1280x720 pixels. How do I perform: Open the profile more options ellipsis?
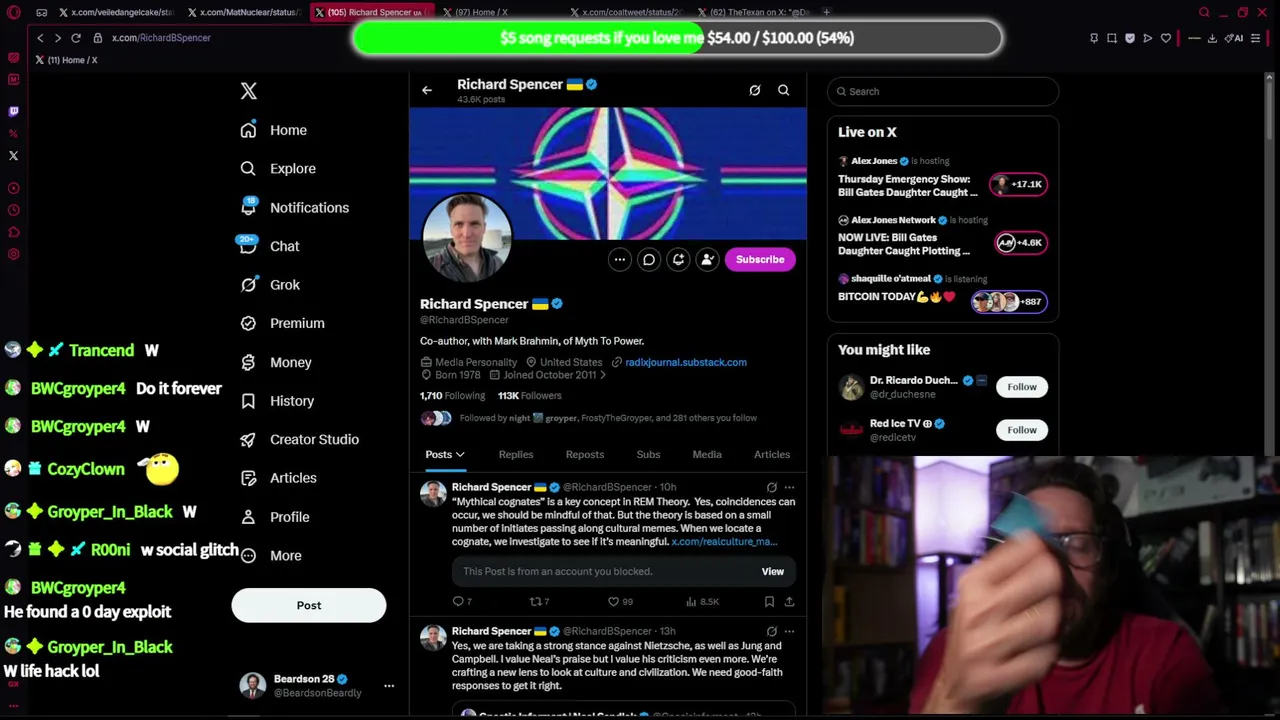[x=620, y=260]
